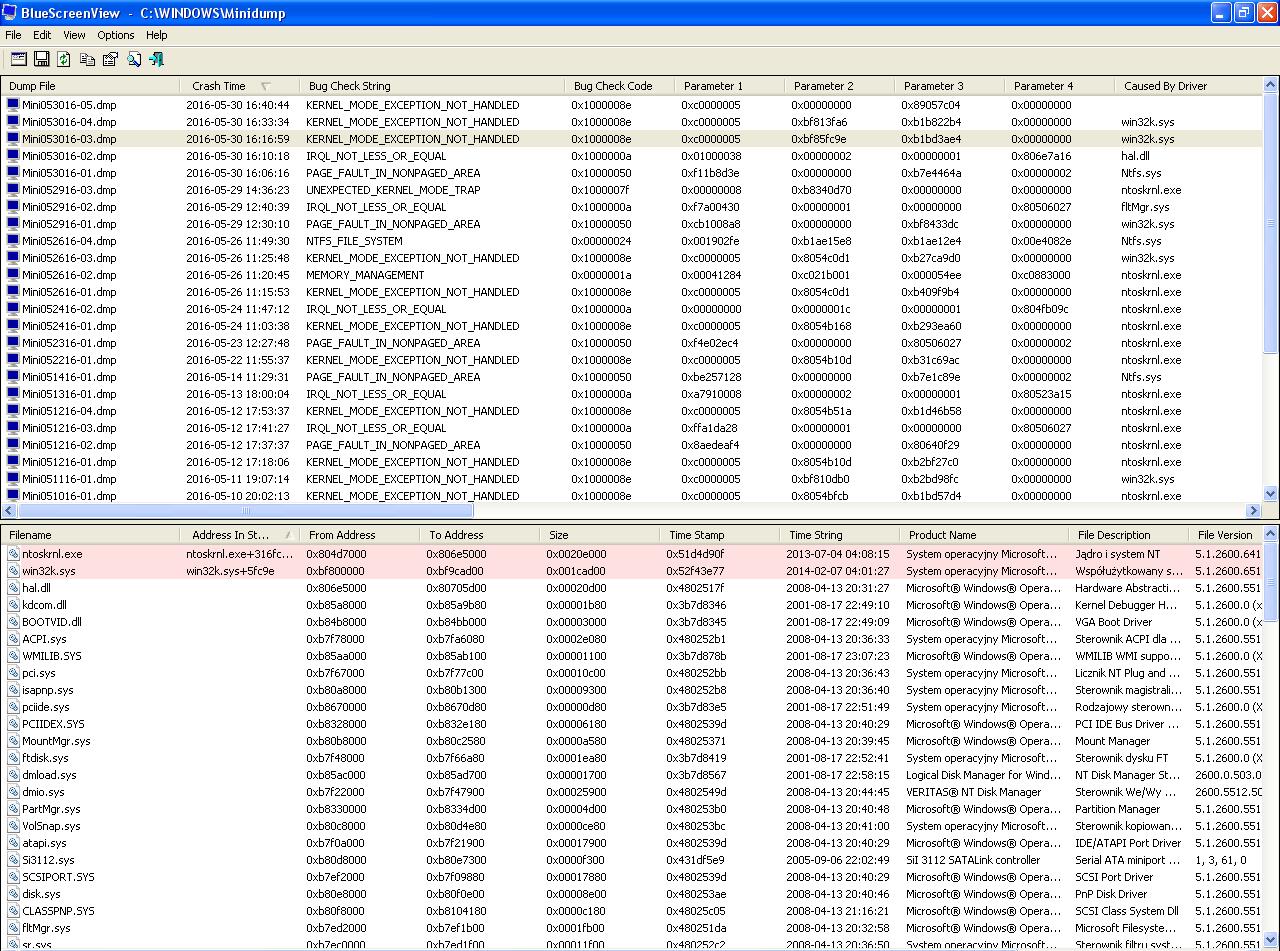This screenshot has width=1280, height=951.
Task: Refresh the dump list via toolbar
Action: pos(64,60)
